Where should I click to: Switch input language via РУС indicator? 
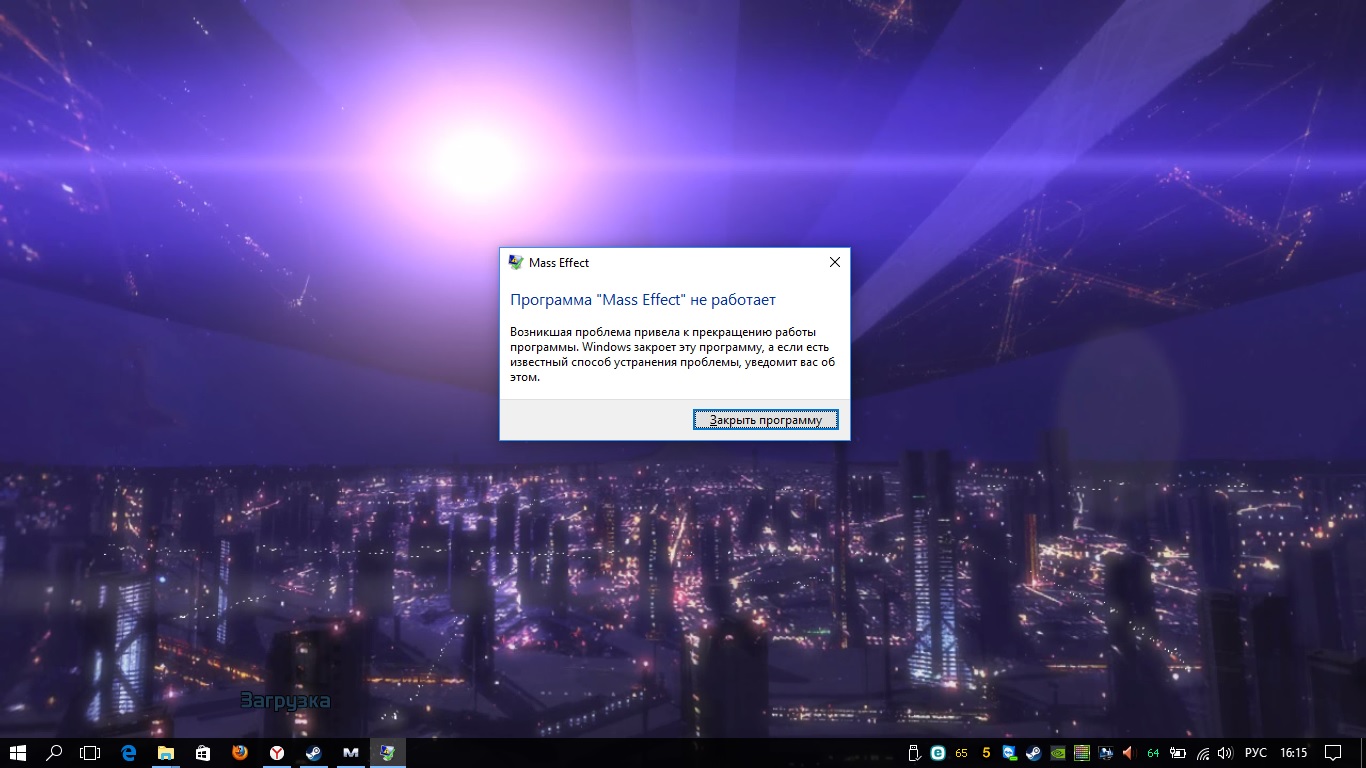tap(1255, 752)
